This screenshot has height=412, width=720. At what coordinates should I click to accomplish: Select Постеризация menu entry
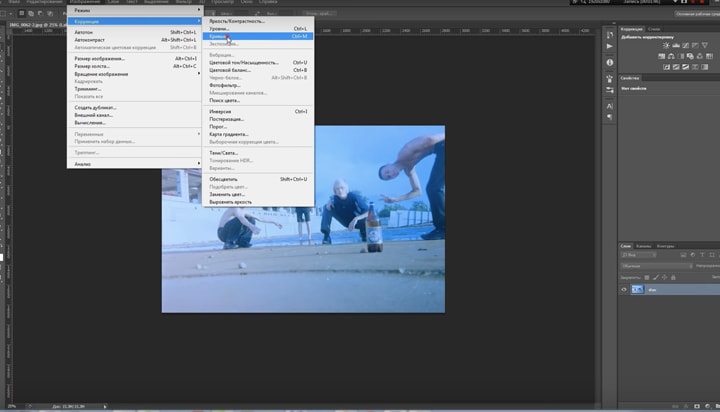(258, 119)
